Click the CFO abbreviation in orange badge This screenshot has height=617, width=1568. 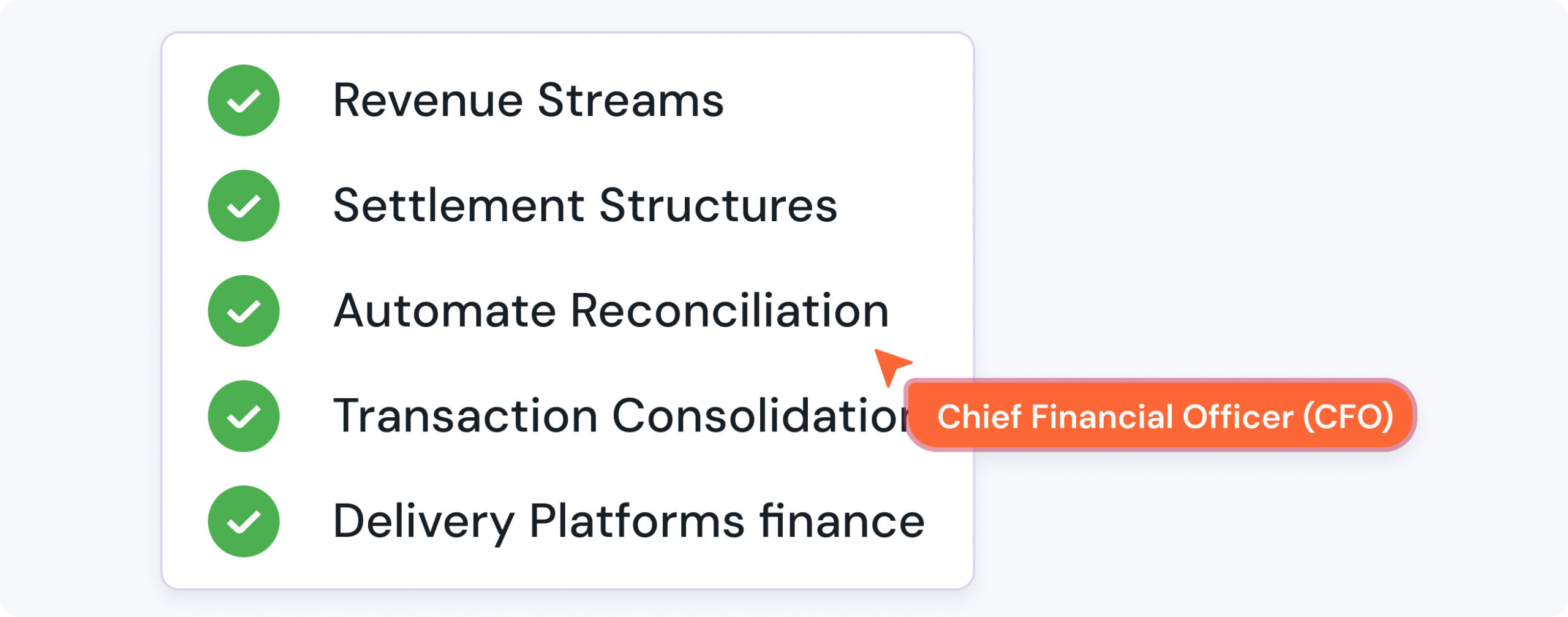click(x=1348, y=417)
